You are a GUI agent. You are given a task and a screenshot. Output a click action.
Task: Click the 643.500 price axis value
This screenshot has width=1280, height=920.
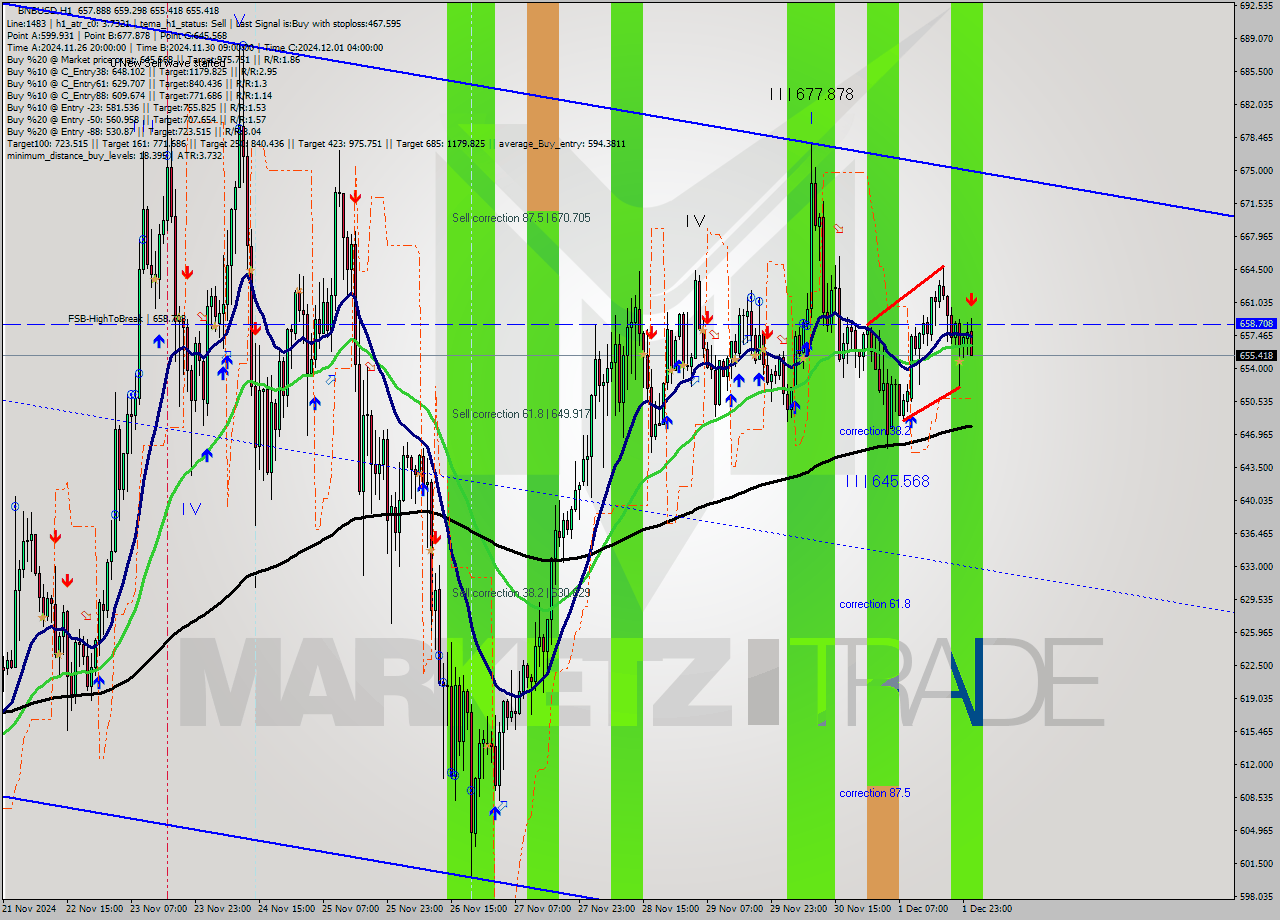click(1256, 467)
